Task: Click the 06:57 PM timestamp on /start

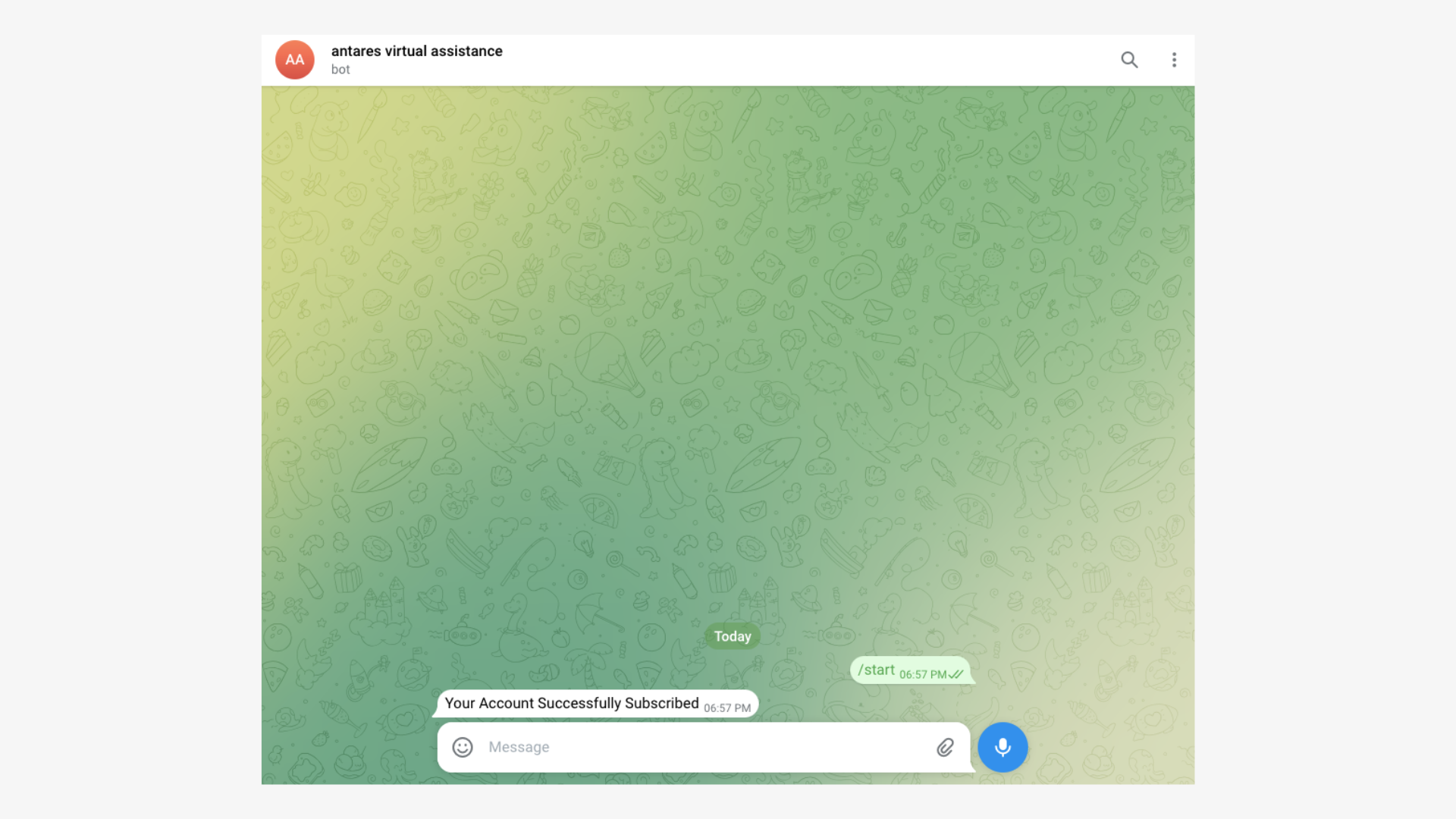Action: (x=922, y=674)
